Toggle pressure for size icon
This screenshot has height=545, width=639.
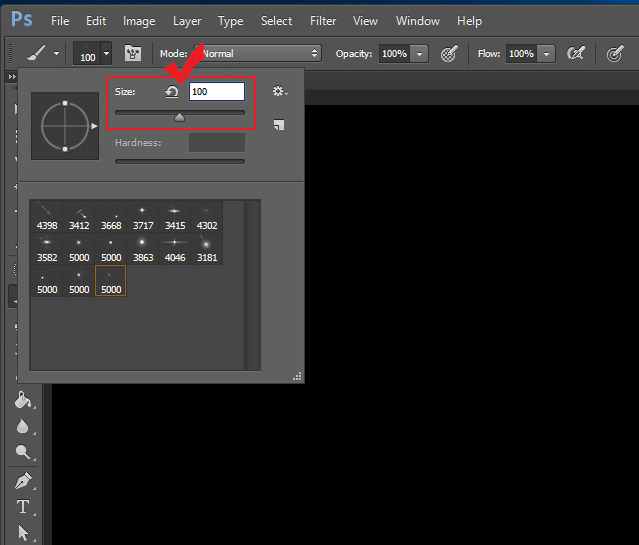click(x=615, y=53)
